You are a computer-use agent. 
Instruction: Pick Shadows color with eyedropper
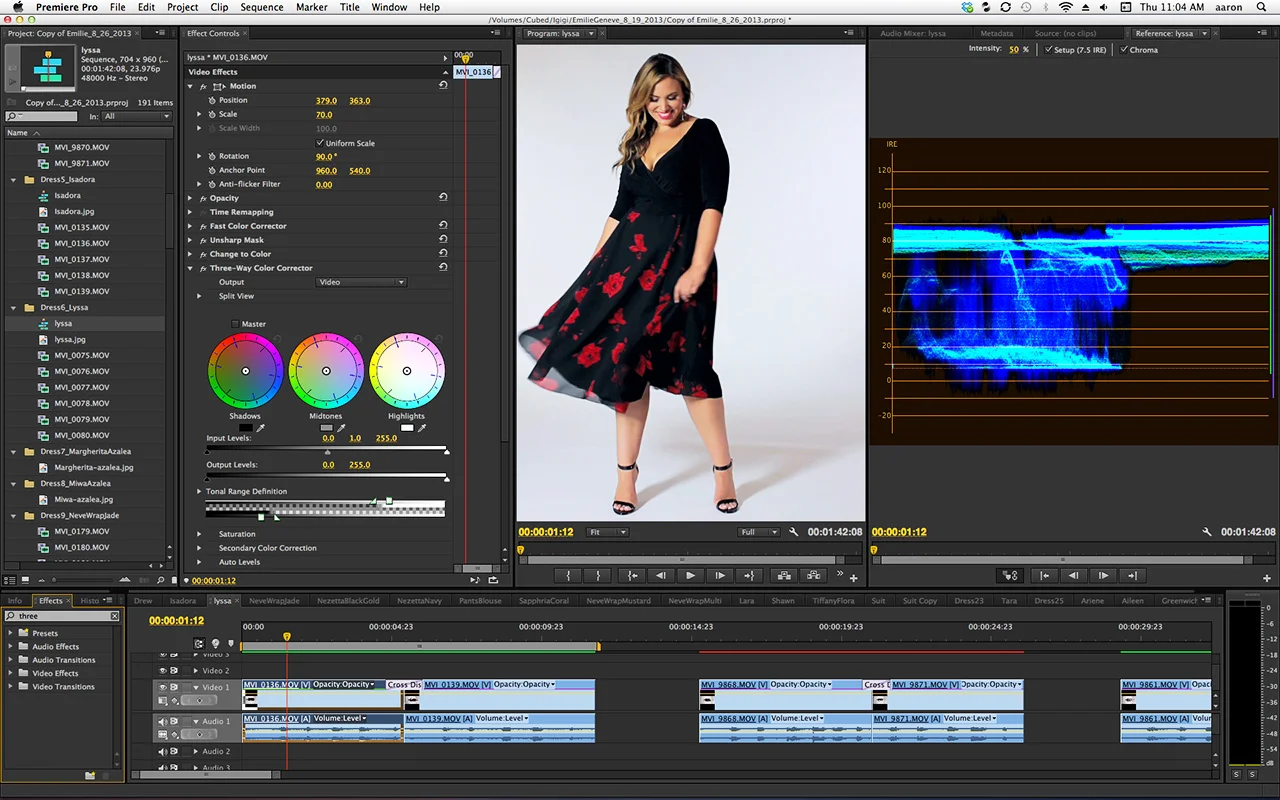(x=261, y=428)
